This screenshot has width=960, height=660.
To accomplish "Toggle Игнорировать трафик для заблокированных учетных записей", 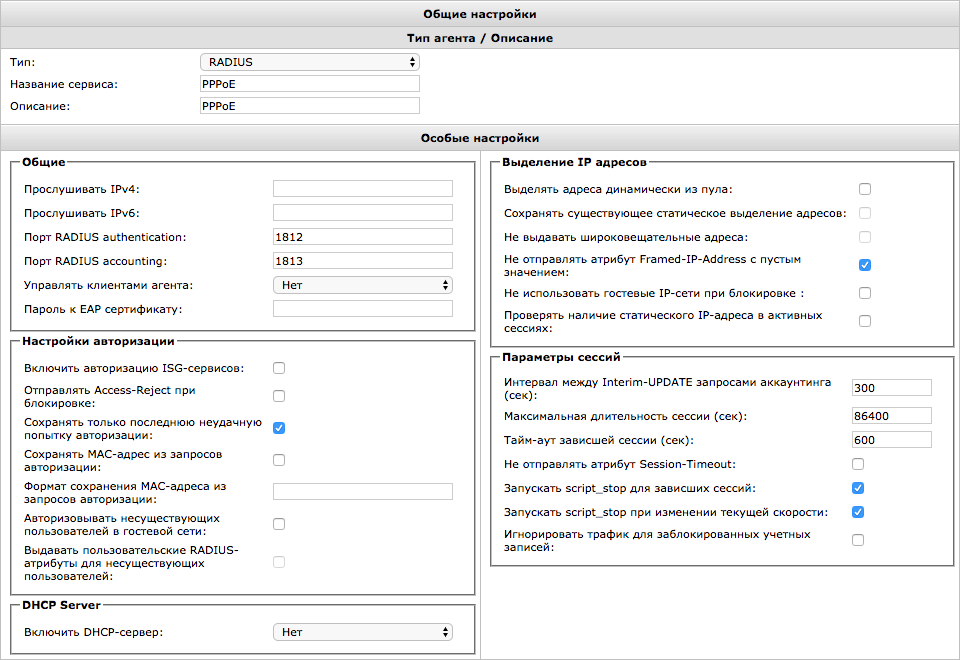I will [x=858, y=540].
